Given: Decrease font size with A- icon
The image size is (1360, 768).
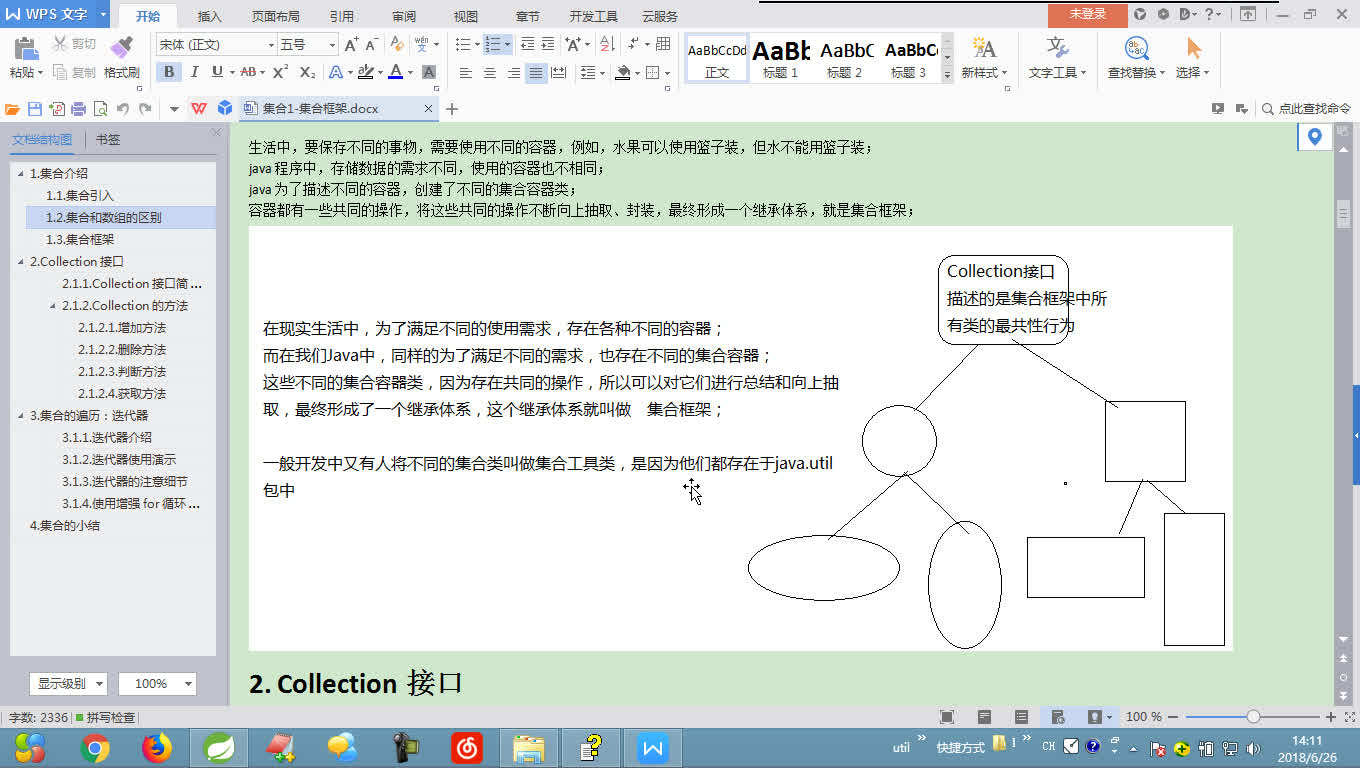Looking at the screenshot, I should (x=372, y=45).
